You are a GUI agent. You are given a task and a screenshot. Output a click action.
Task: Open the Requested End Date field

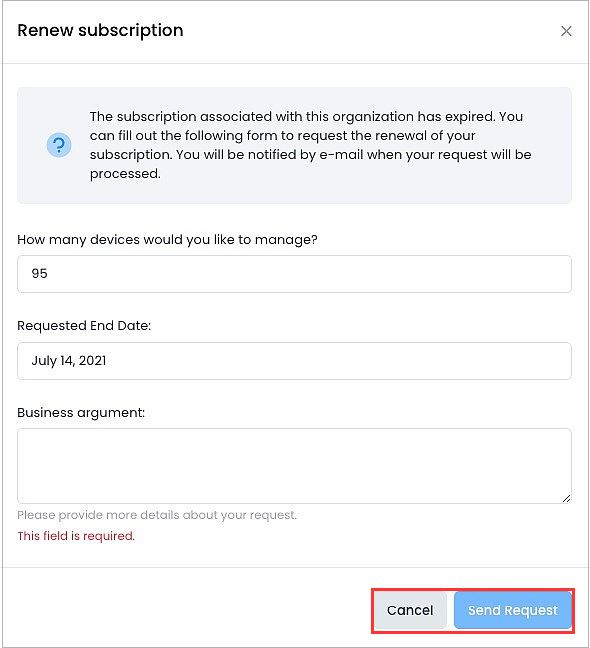click(294, 361)
